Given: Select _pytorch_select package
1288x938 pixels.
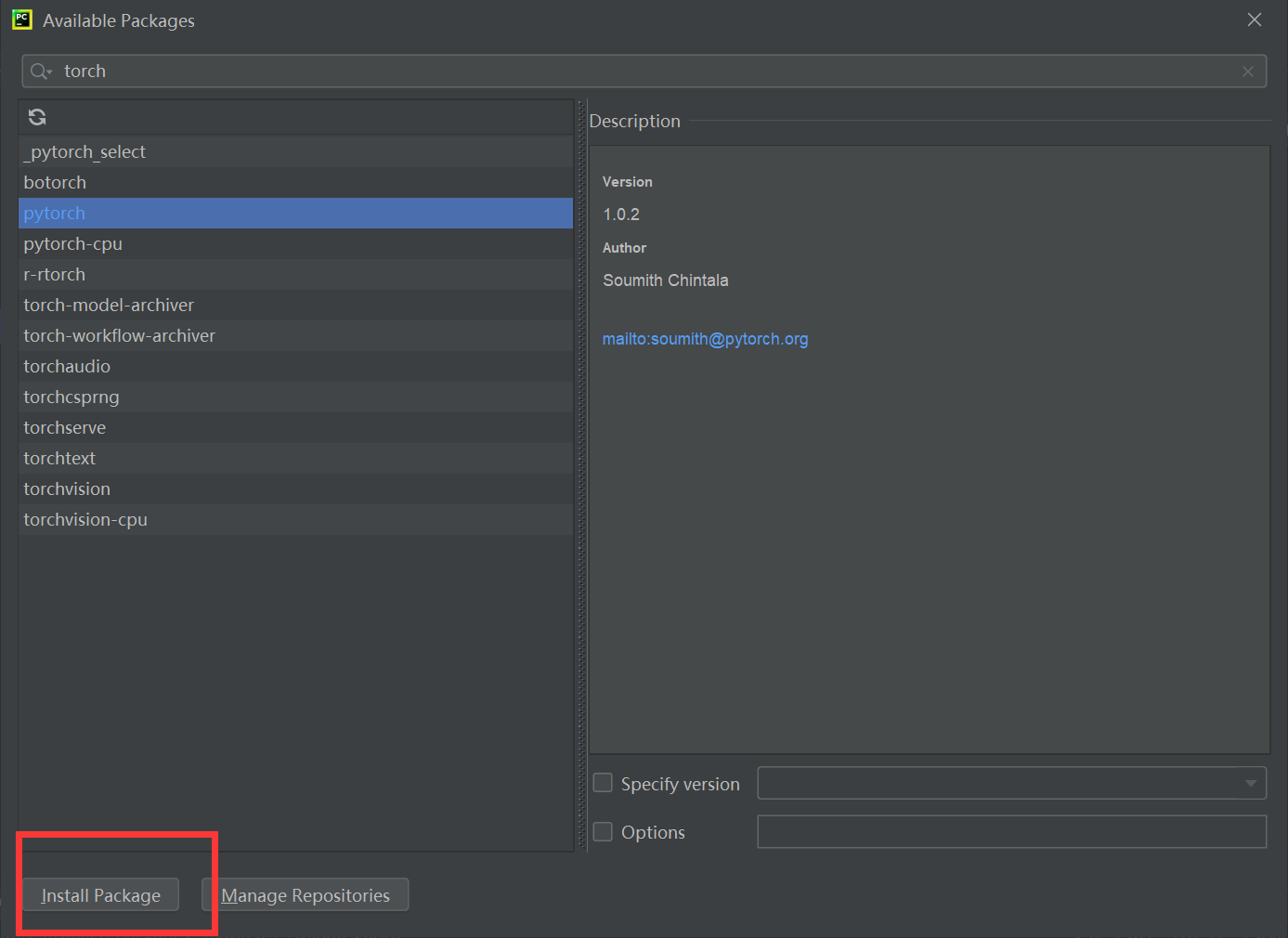Looking at the screenshot, I should point(295,151).
